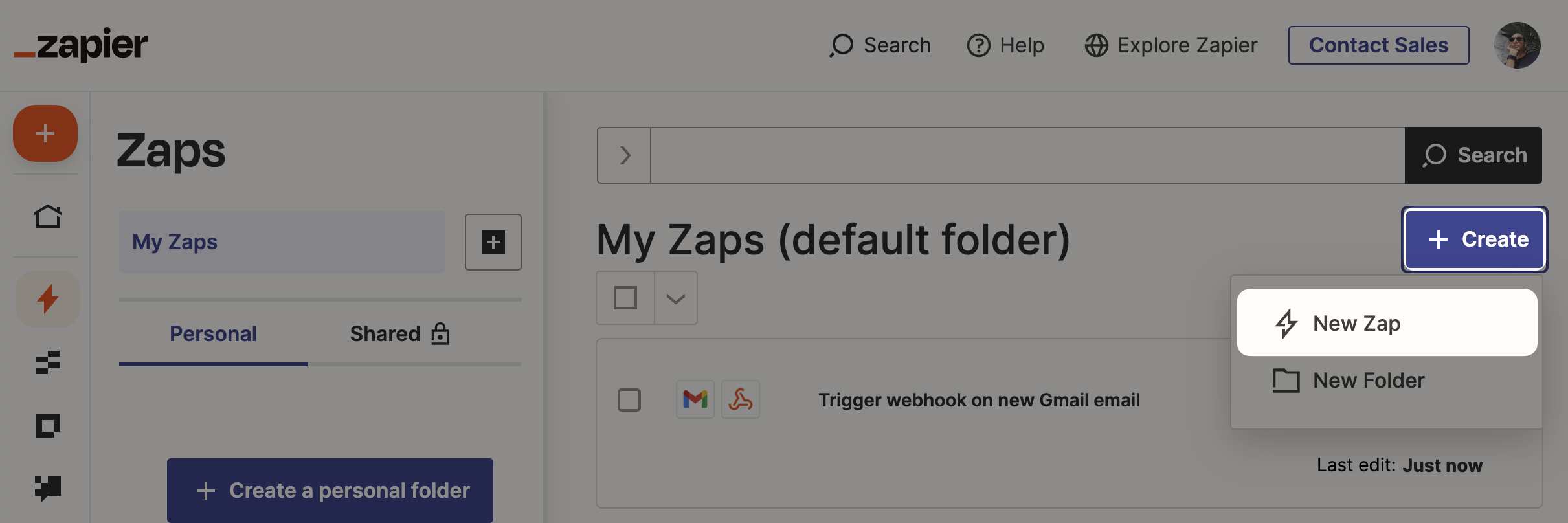The image size is (1568, 523).
Task: Open the user profile avatar menu
Action: click(1517, 45)
